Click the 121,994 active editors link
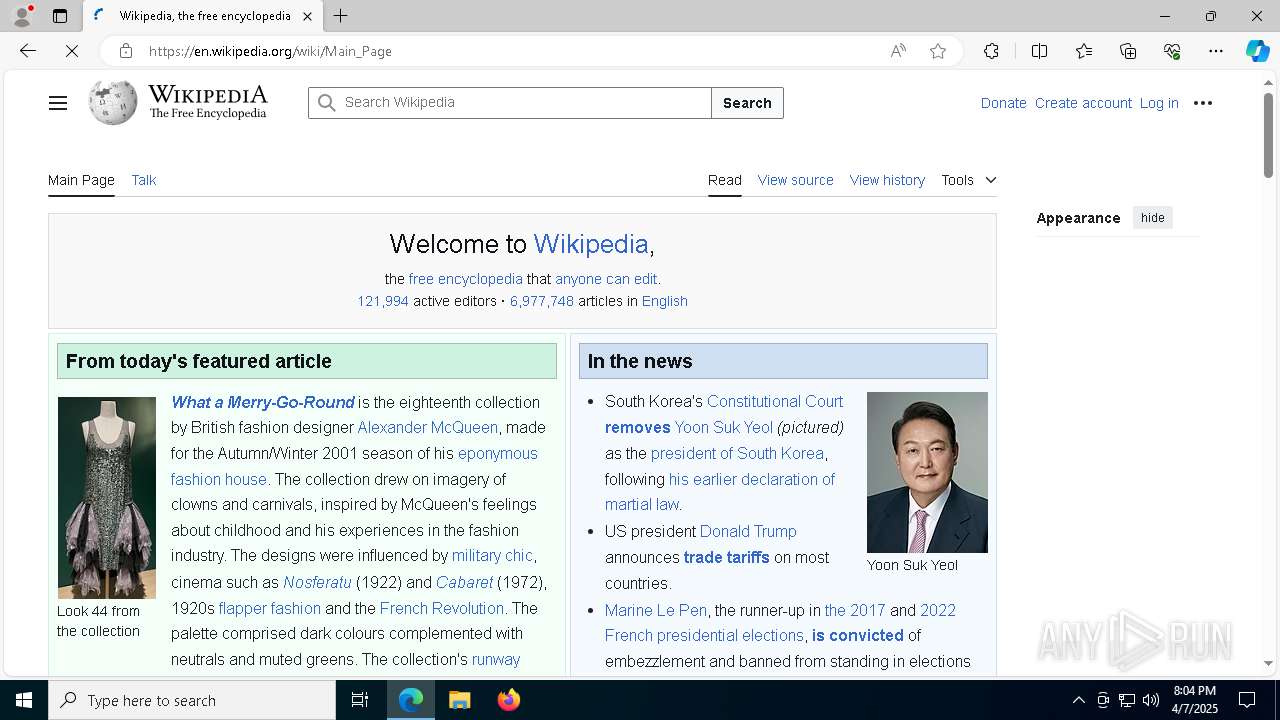The width and height of the screenshot is (1280, 720). tap(383, 301)
